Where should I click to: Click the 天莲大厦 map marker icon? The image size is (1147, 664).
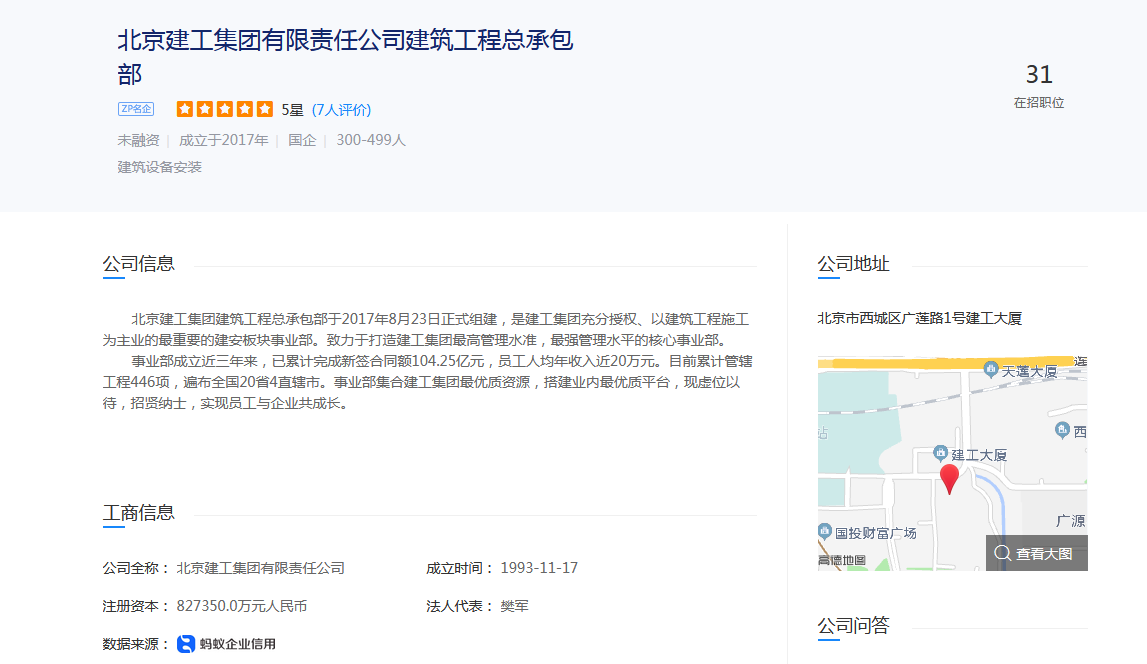tap(991, 369)
